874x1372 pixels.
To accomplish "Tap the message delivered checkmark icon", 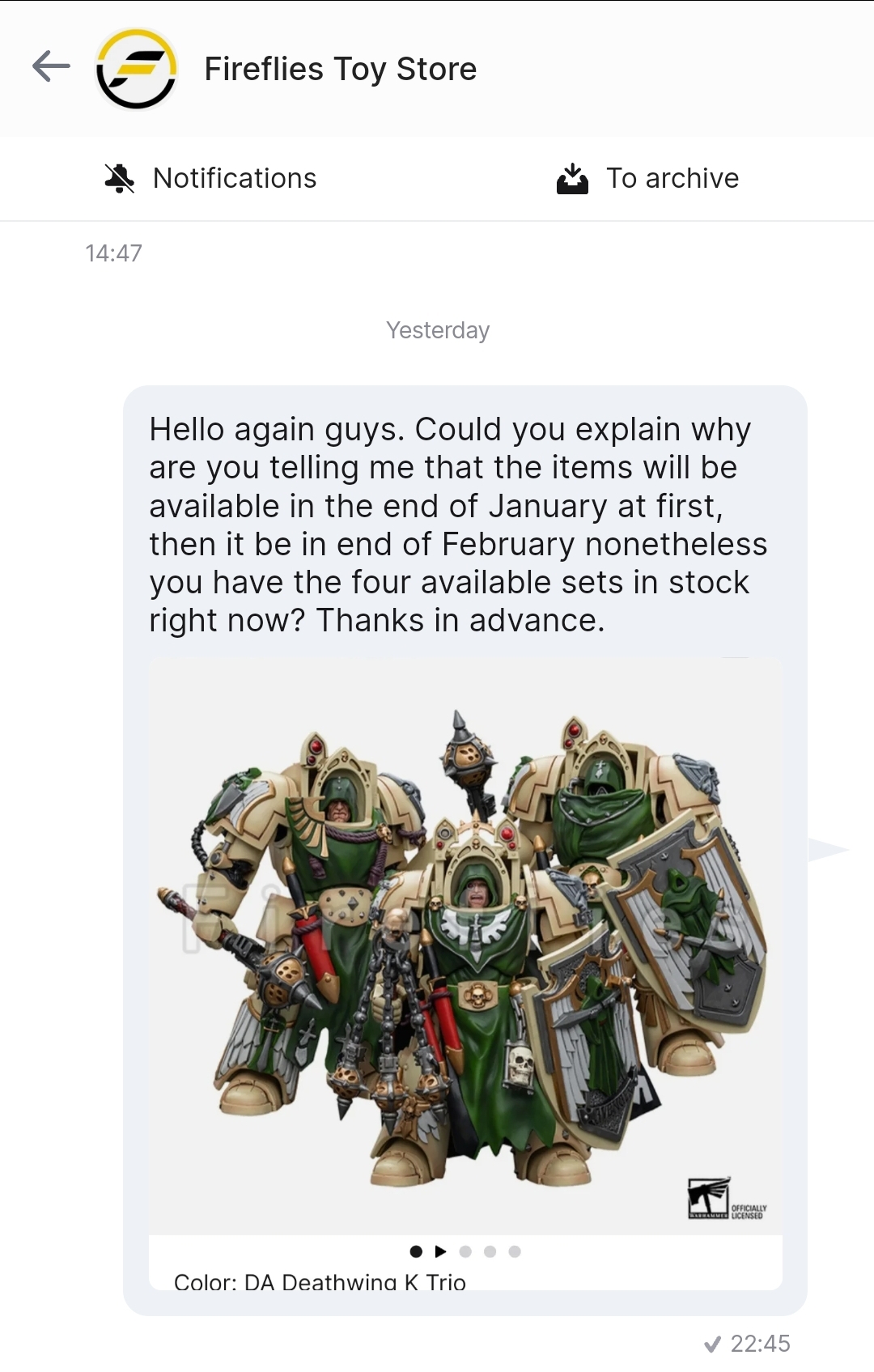I will coord(712,1344).
